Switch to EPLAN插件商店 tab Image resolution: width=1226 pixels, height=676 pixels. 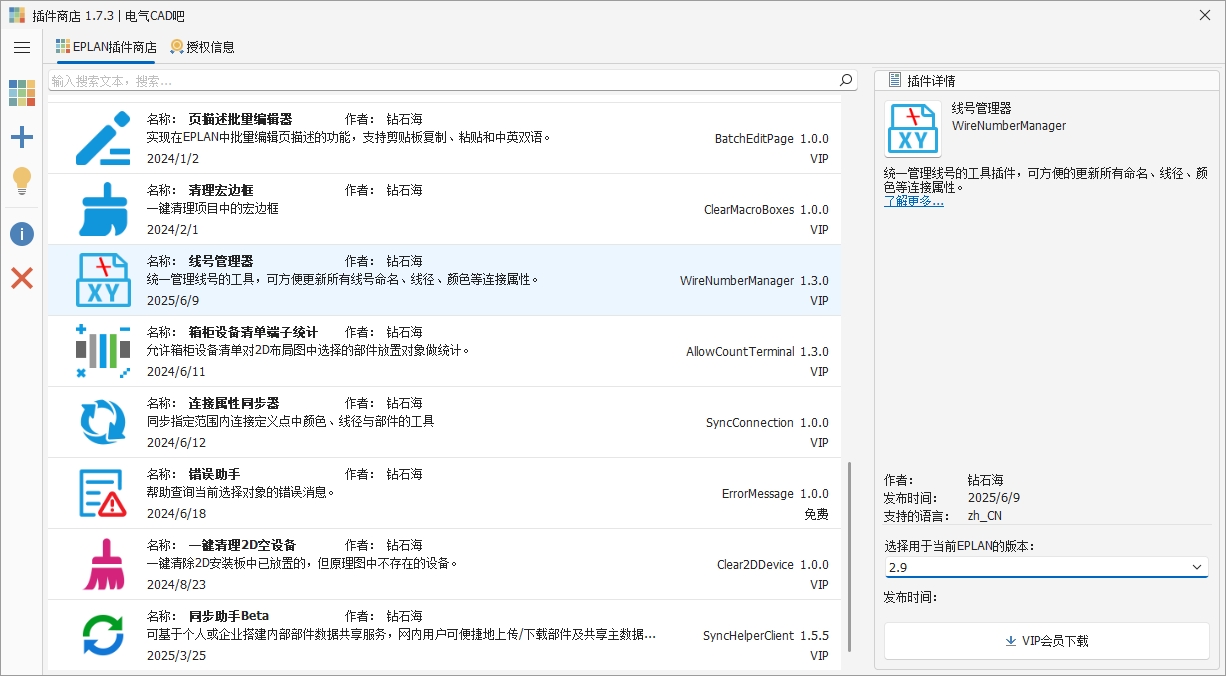pyautogui.click(x=106, y=47)
